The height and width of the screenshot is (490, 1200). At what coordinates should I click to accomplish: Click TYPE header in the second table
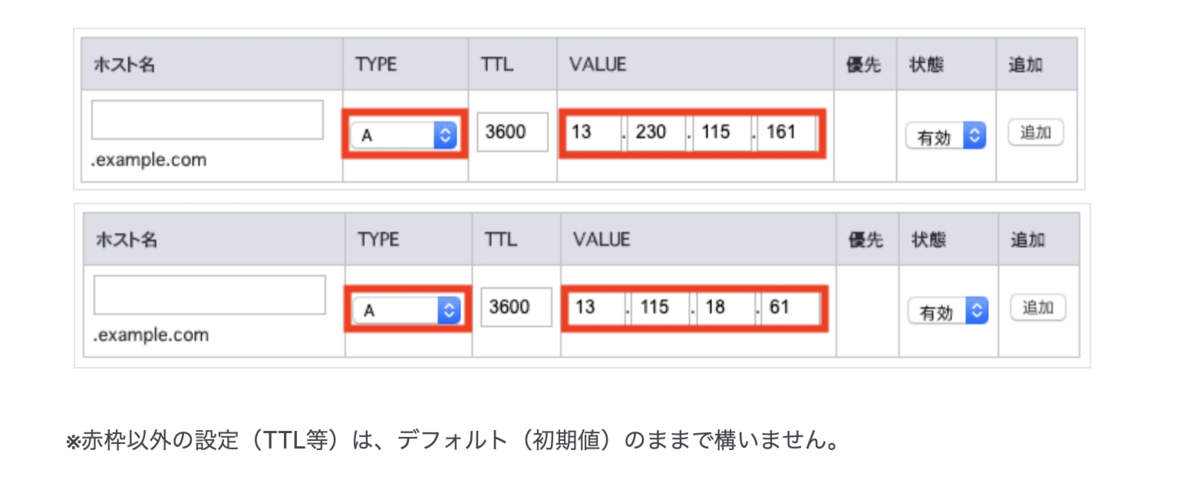pyautogui.click(x=378, y=240)
